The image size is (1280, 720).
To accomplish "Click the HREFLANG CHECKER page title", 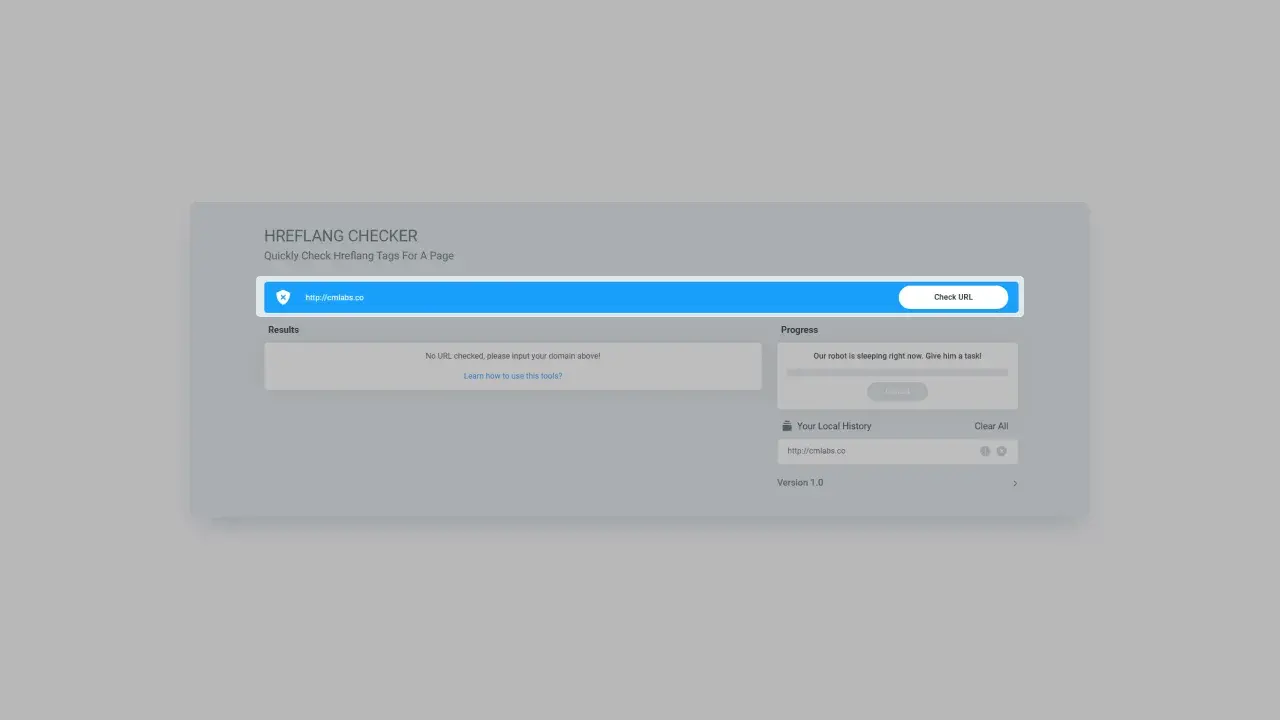I will [340, 235].
